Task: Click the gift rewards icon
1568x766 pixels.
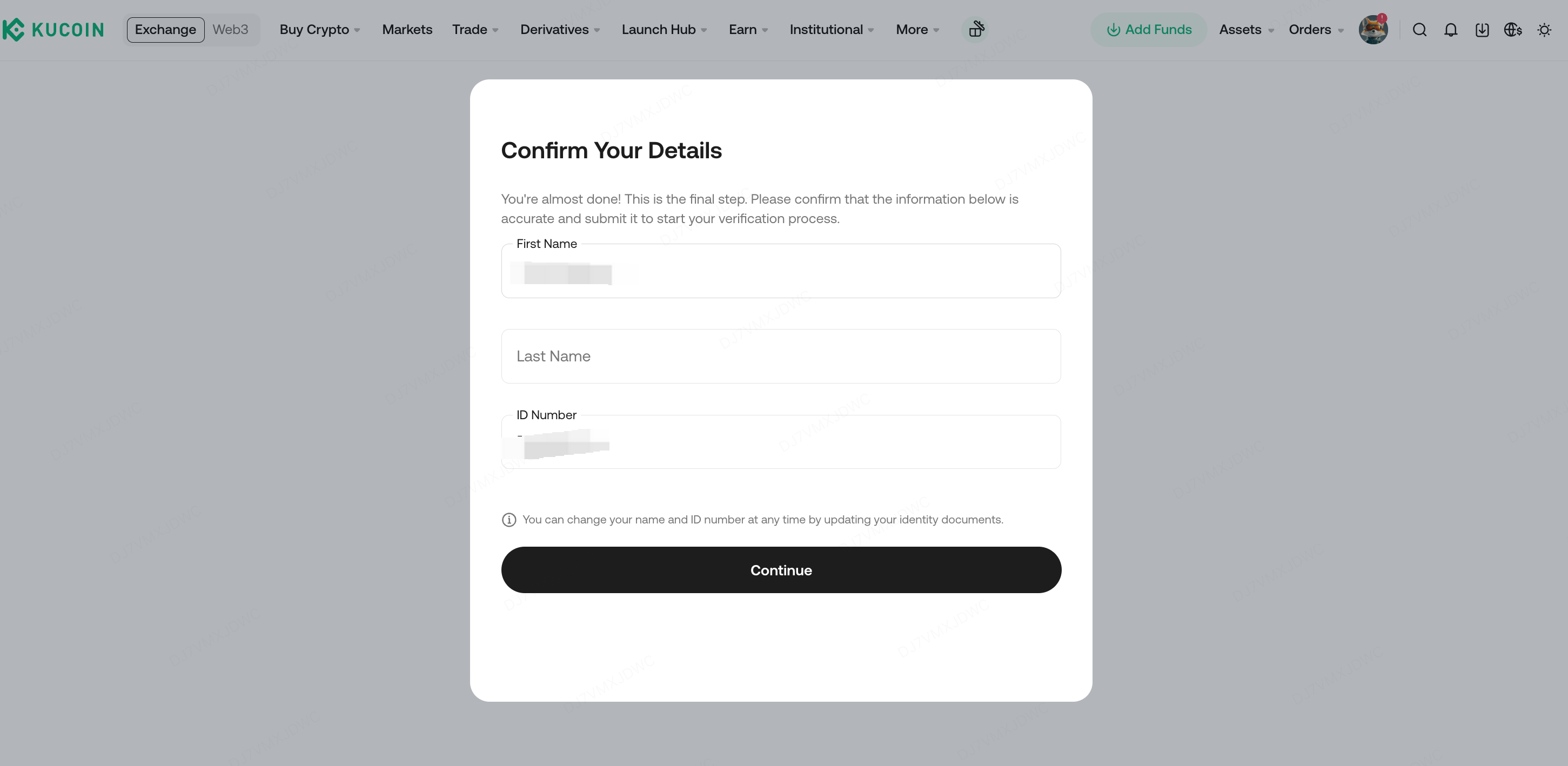Action: [976, 29]
